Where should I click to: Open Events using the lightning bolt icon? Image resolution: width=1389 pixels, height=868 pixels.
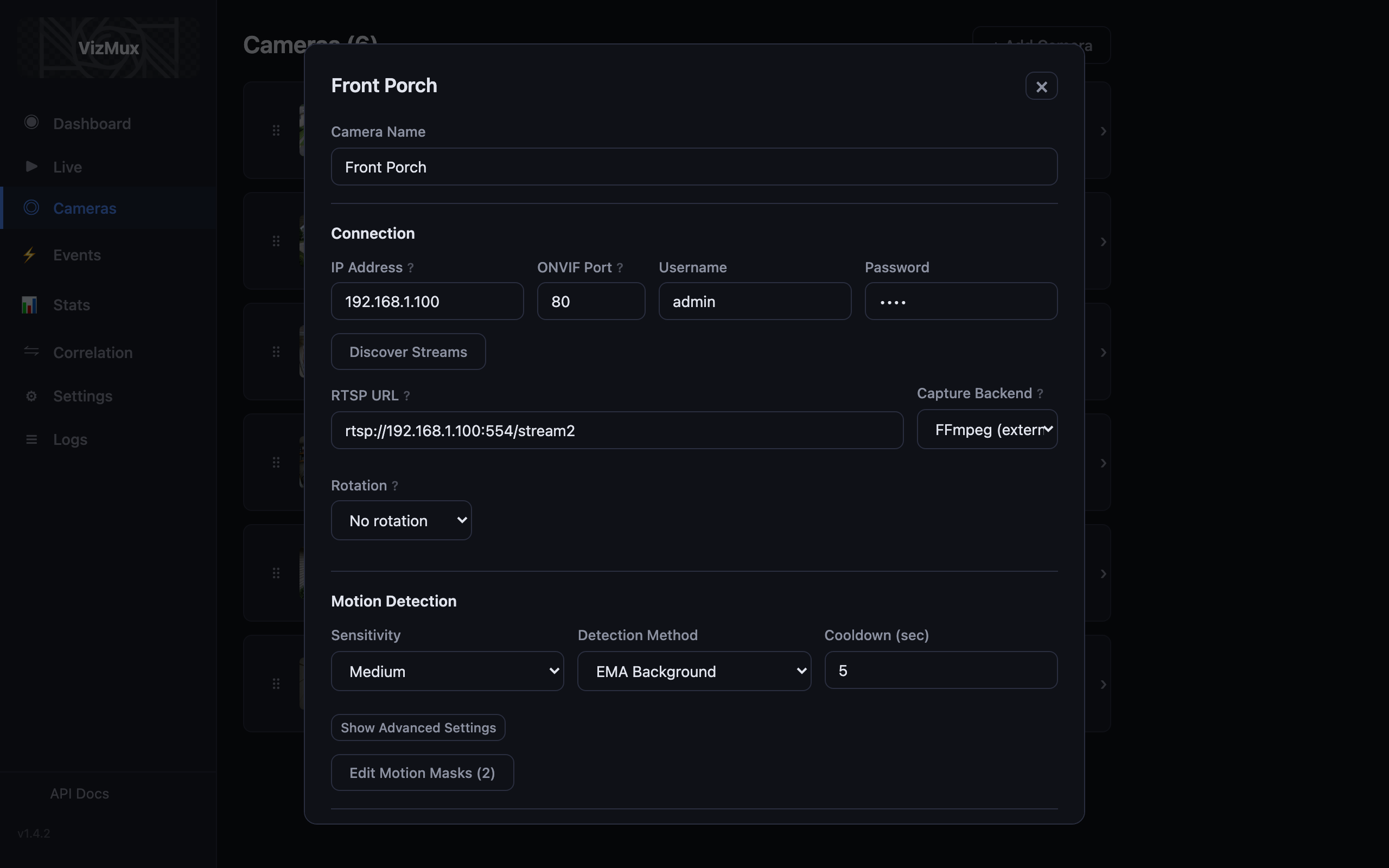(30, 255)
